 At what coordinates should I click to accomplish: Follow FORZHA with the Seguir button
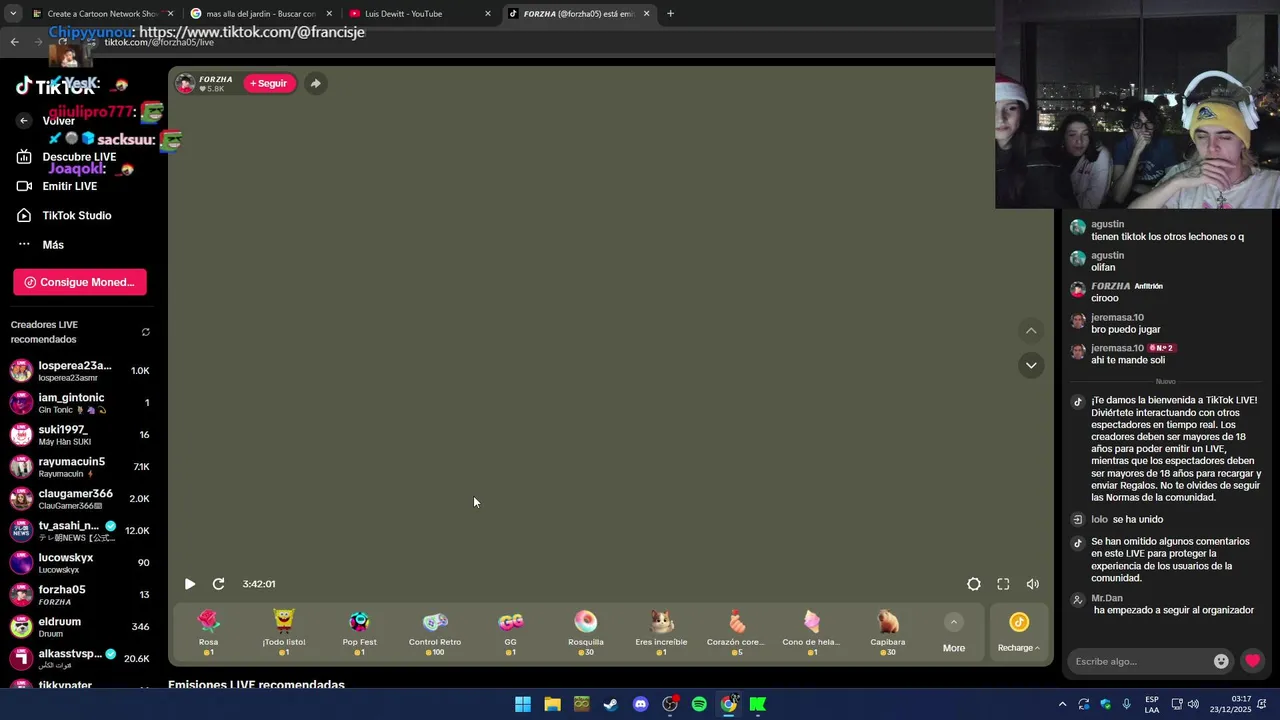(268, 83)
